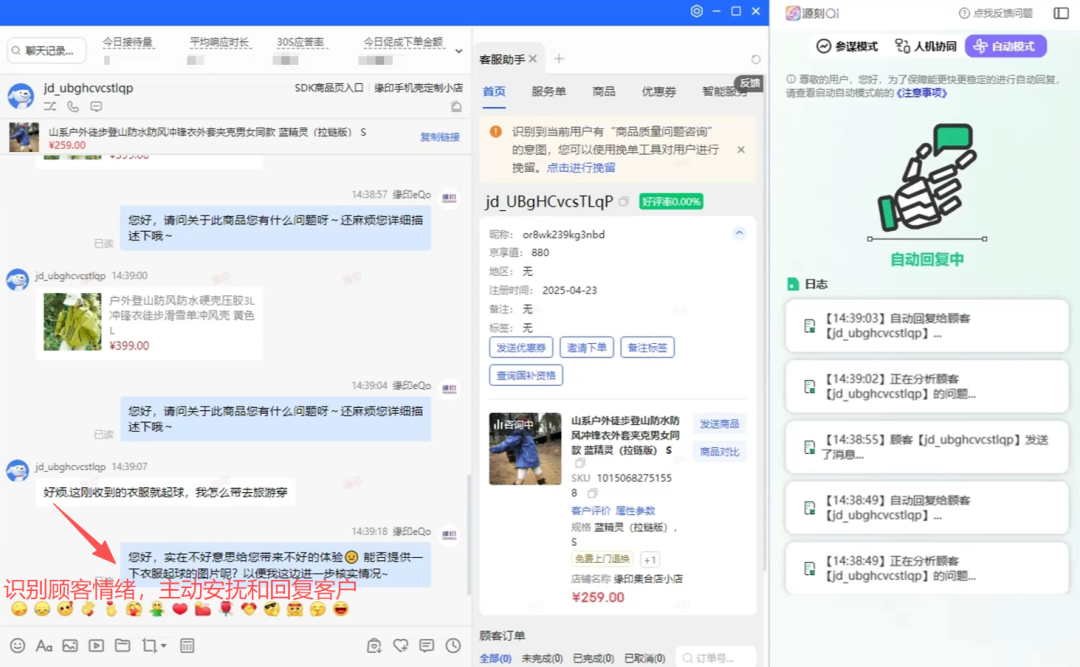Open settings icon in blue title bar
Screen dimensions: 1080x667
[x=697, y=11]
